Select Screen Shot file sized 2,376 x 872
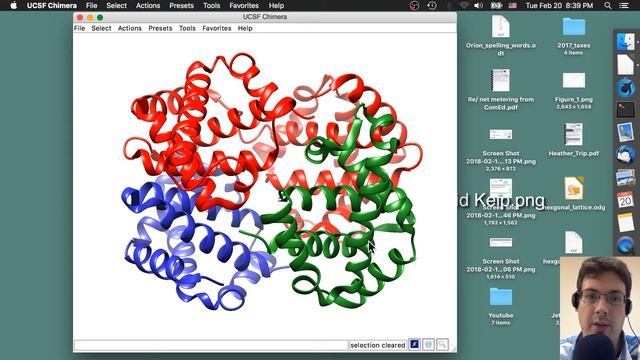640x360 pixels. (x=501, y=149)
